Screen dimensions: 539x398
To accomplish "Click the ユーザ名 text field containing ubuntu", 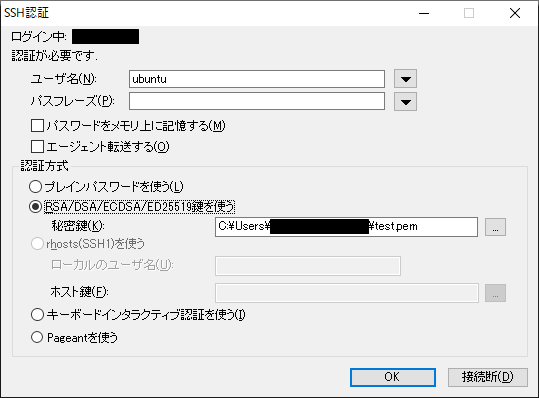I will pyautogui.click(x=257, y=79).
